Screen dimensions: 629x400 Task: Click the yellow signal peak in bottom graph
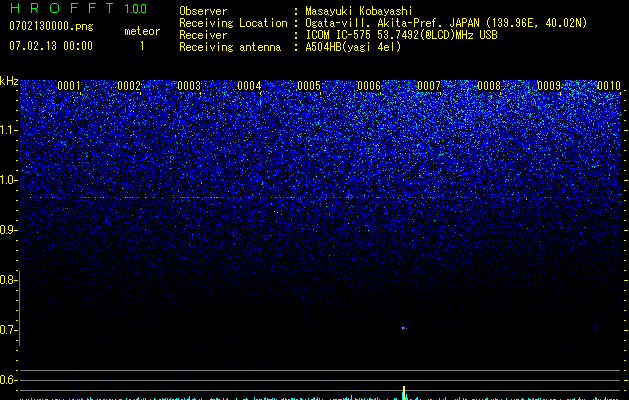404,393
